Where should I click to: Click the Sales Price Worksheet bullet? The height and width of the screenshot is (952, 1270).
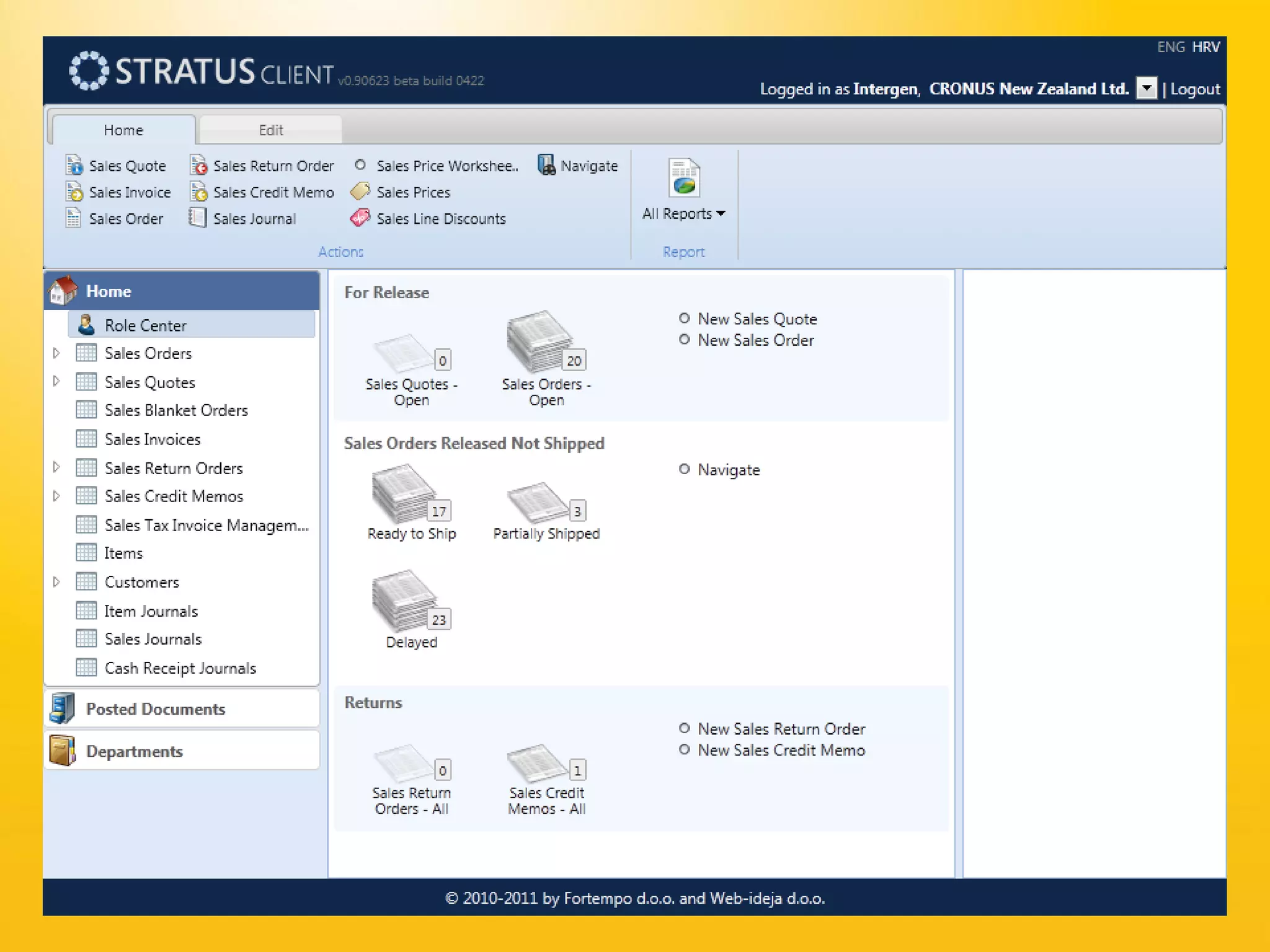[x=360, y=165]
